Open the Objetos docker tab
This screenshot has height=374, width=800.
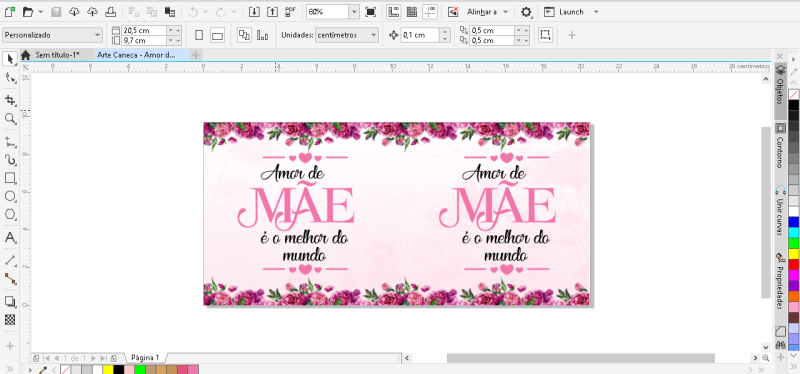[780, 91]
